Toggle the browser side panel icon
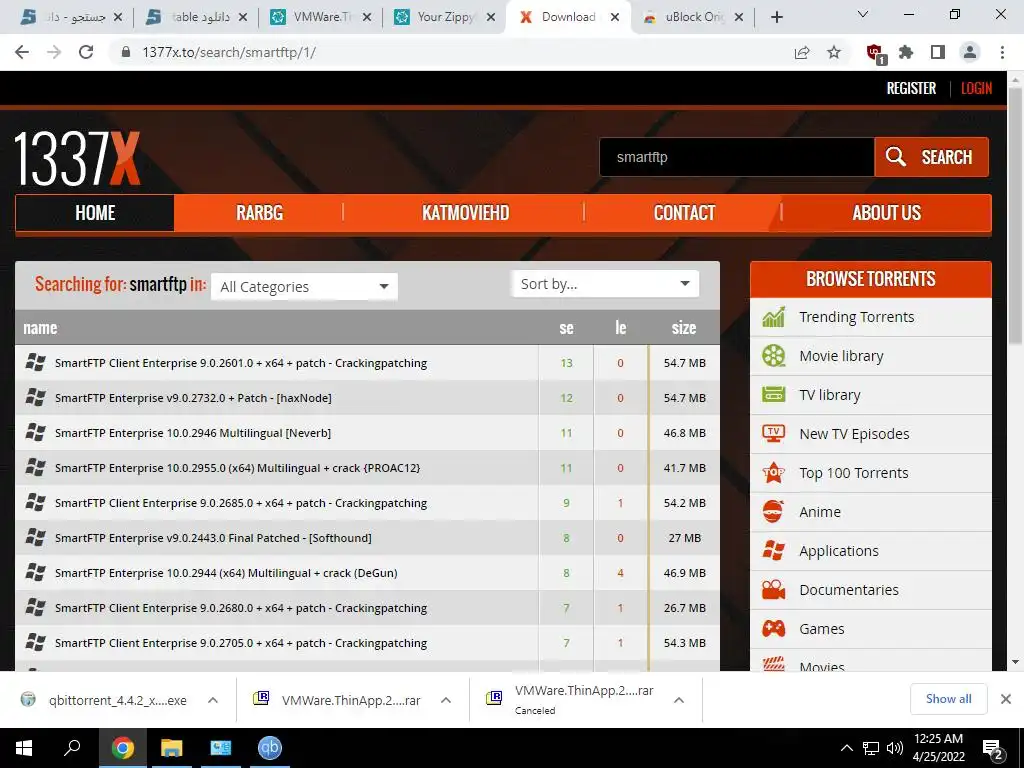Image resolution: width=1024 pixels, height=768 pixels. 938,52
